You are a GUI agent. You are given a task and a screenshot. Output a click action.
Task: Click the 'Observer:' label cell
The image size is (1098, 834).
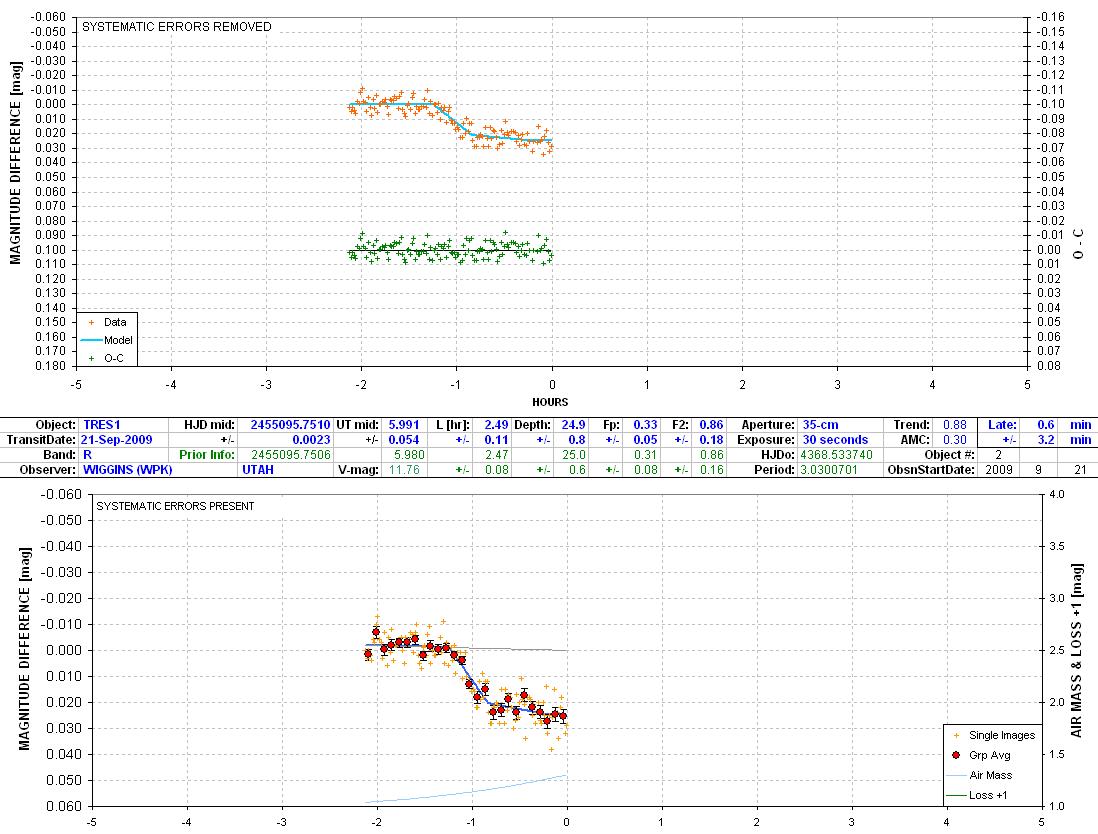48,469
